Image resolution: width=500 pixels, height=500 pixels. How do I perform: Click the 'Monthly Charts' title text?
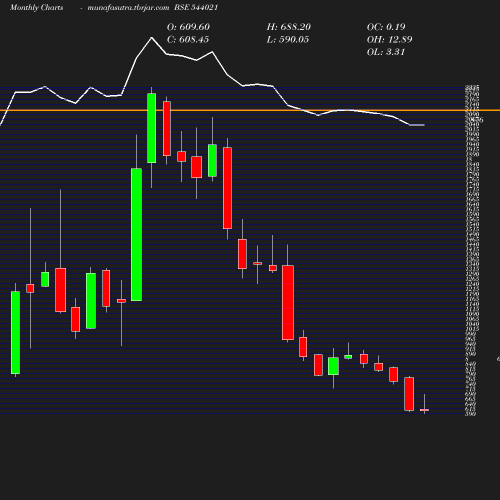[x=37, y=7]
